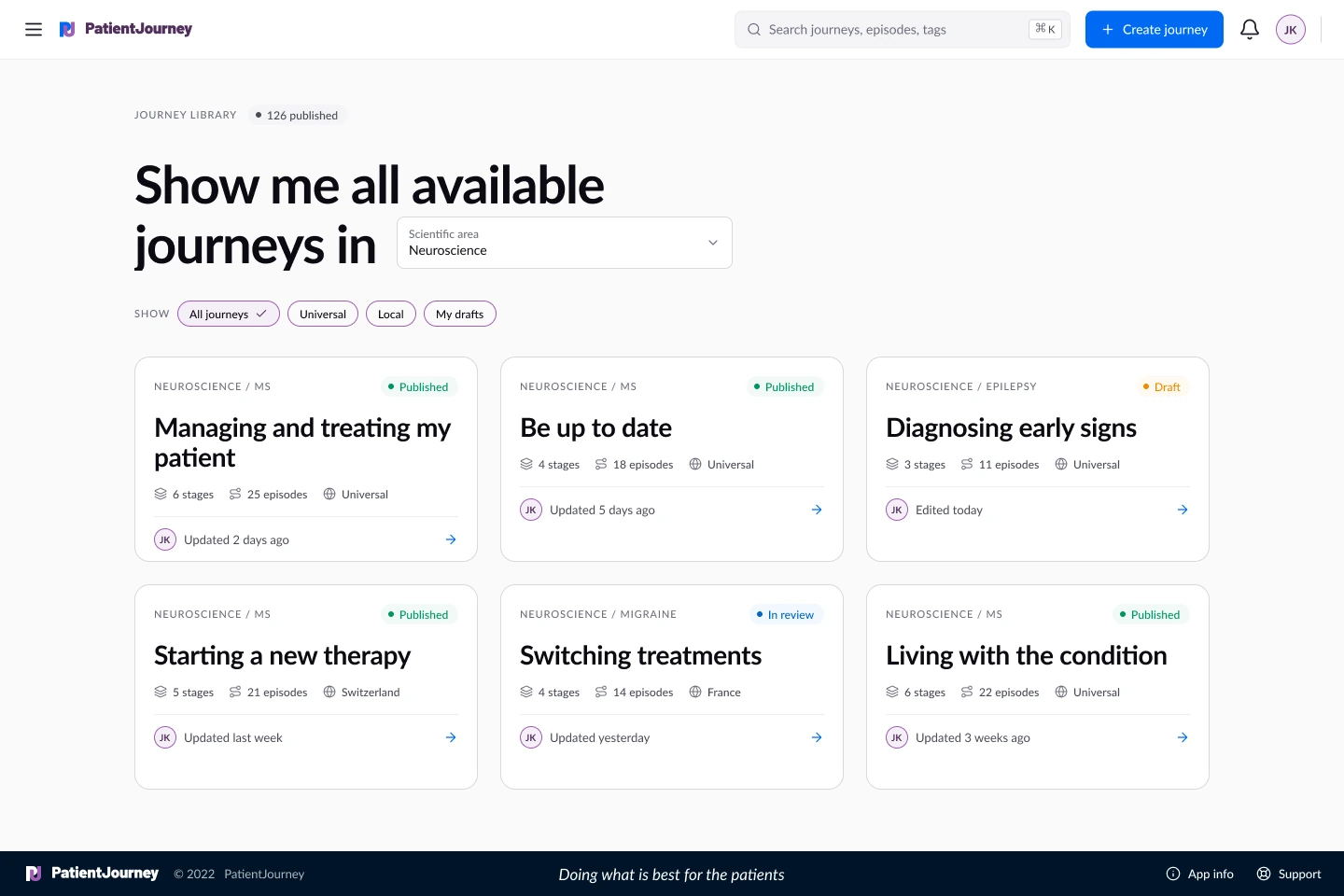Open arrow on Be up to date card

tap(817, 510)
